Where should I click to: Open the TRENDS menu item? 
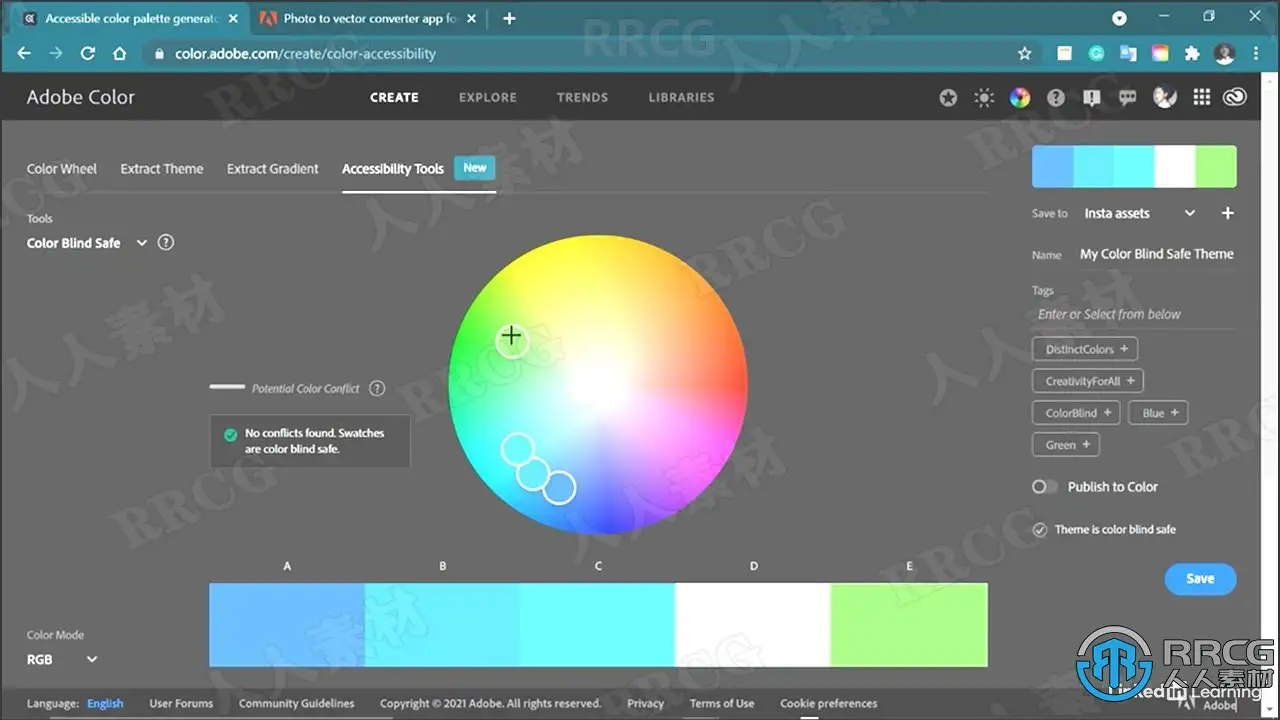(x=582, y=97)
